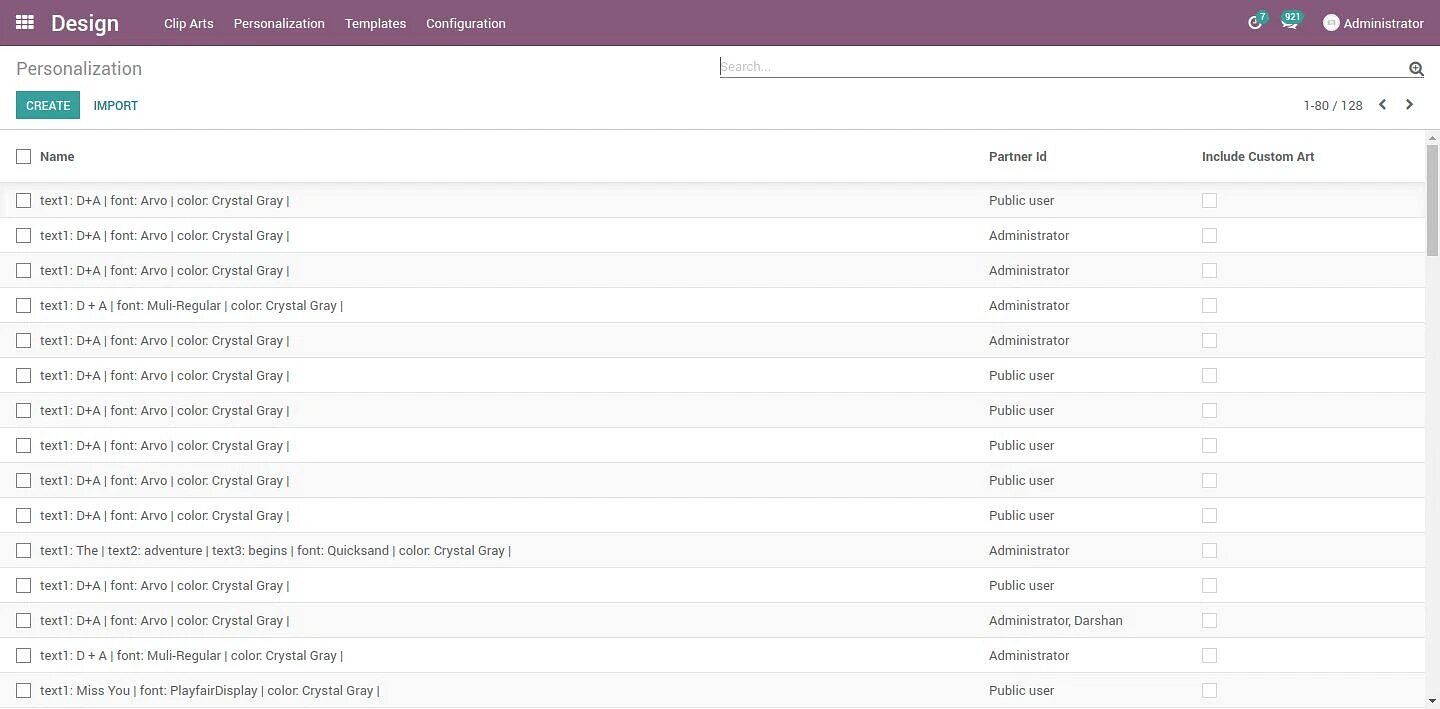The image size is (1440, 709).
Task: Focus the Search input field
Action: click(1060, 67)
